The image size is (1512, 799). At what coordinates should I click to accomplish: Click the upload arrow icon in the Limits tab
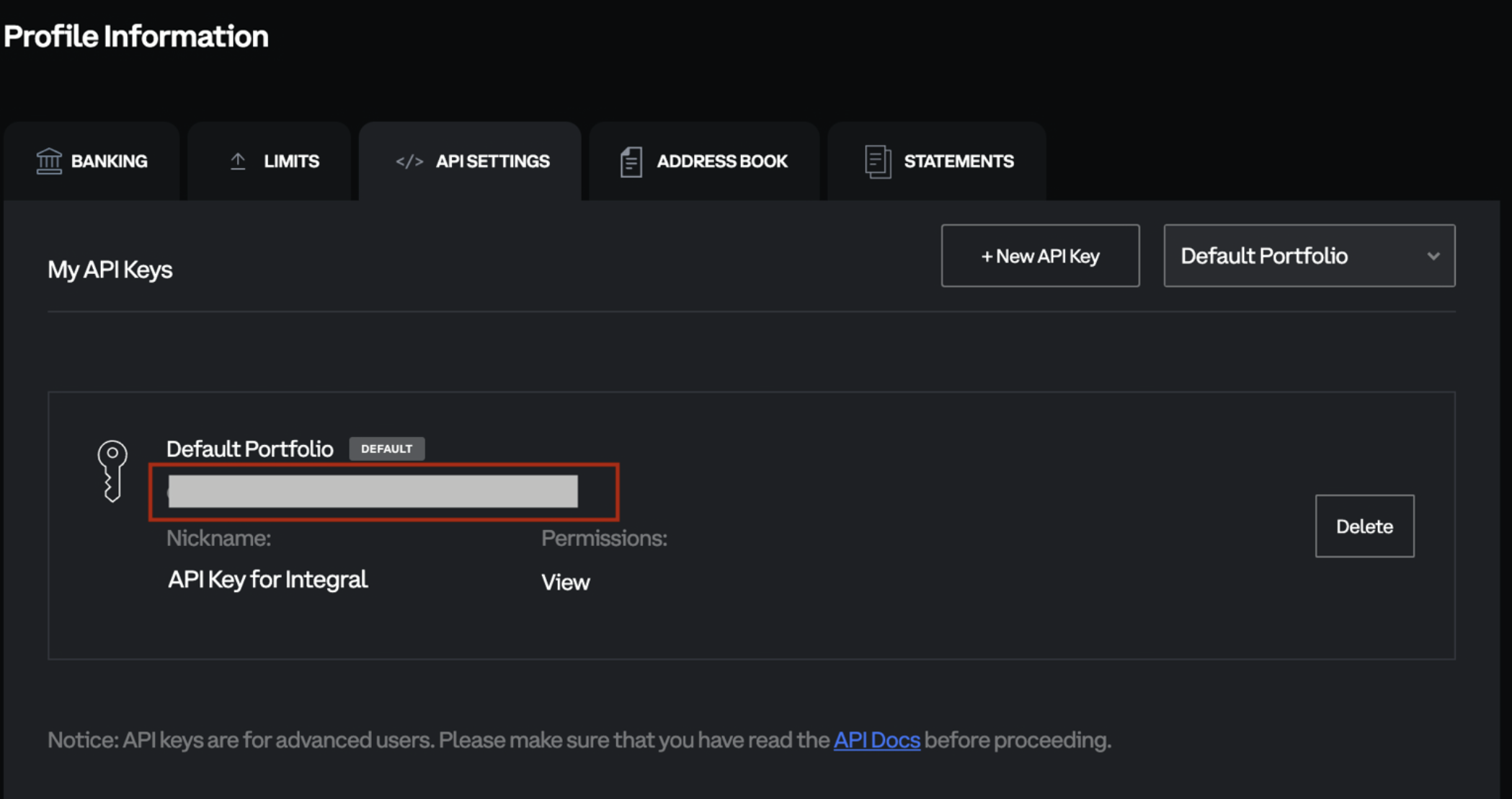pyautogui.click(x=238, y=161)
